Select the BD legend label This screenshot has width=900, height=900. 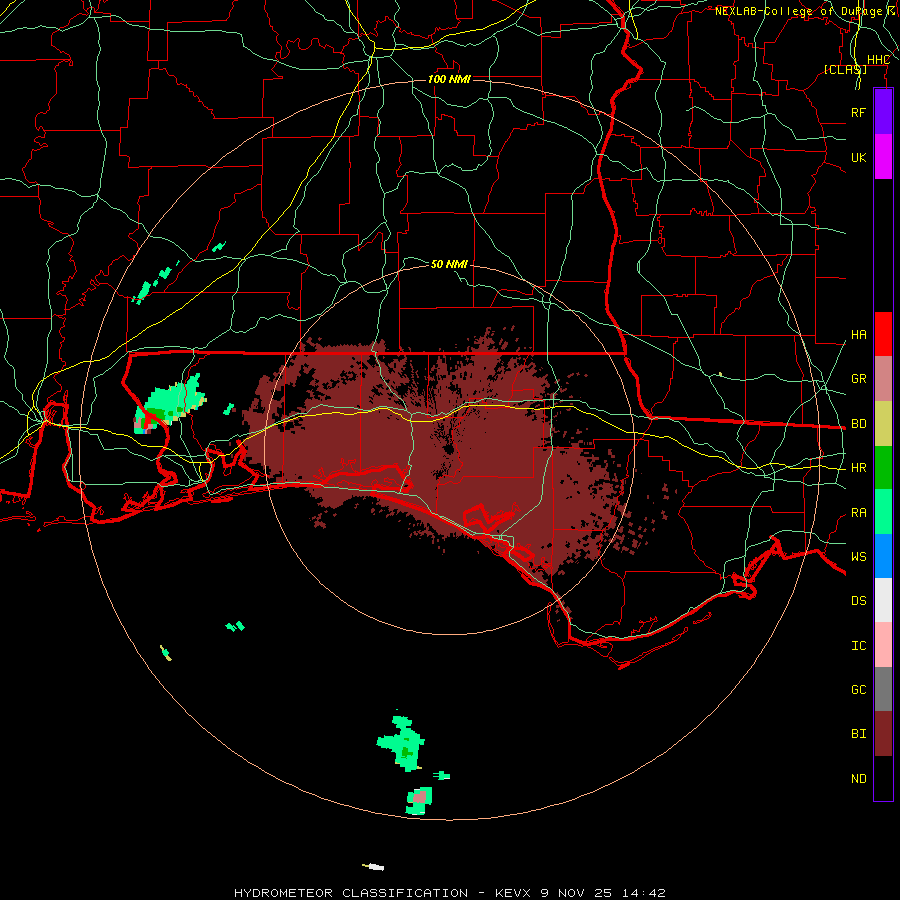pos(858,424)
